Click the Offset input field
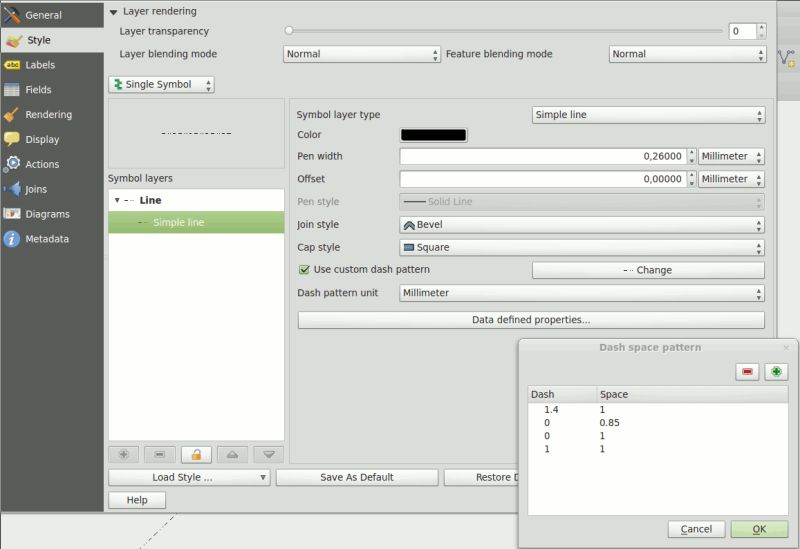The image size is (800, 549). pyautogui.click(x=543, y=179)
